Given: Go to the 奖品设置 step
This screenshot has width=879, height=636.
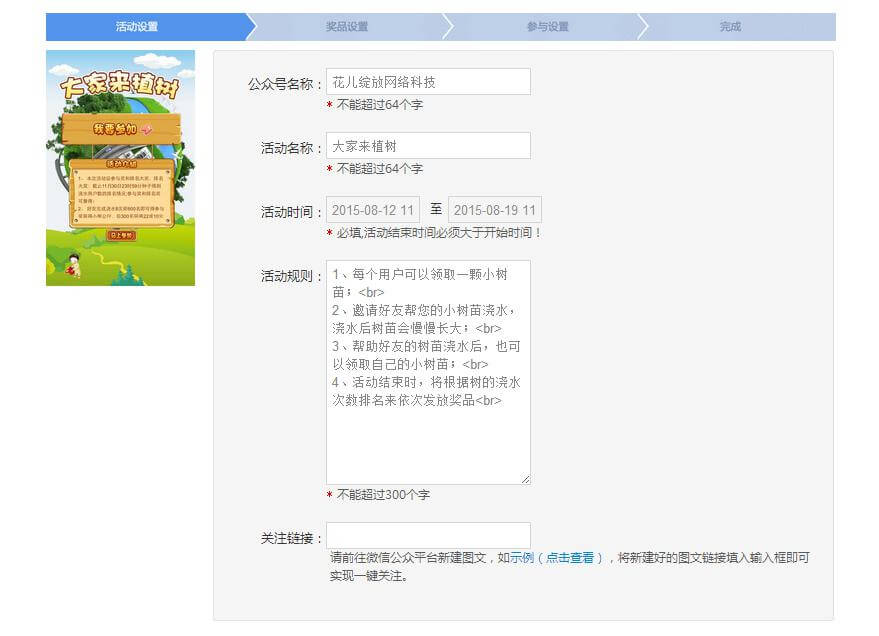Looking at the screenshot, I should 347,27.
